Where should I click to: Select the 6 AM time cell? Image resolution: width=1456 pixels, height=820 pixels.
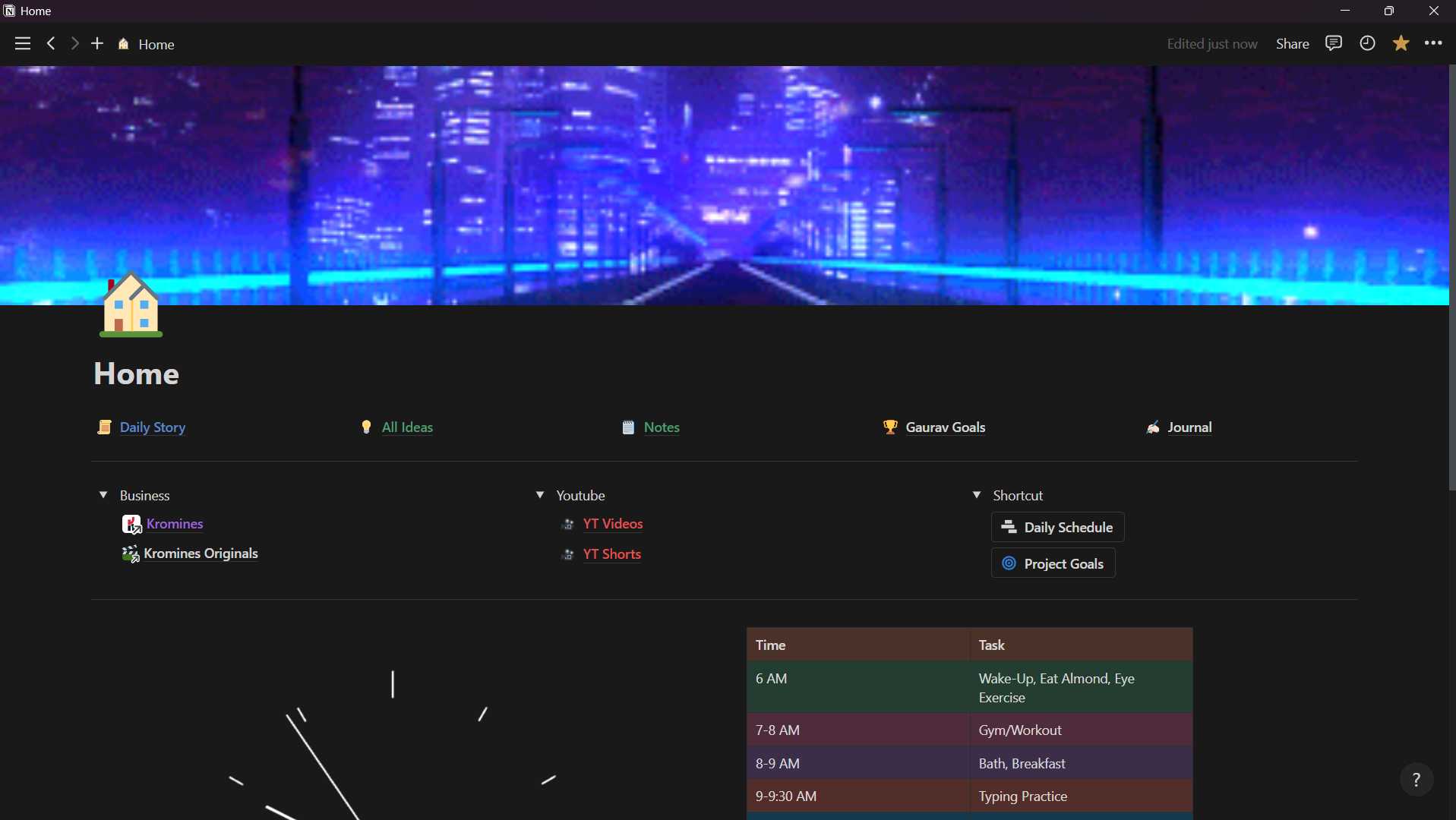[x=858, y=687]
